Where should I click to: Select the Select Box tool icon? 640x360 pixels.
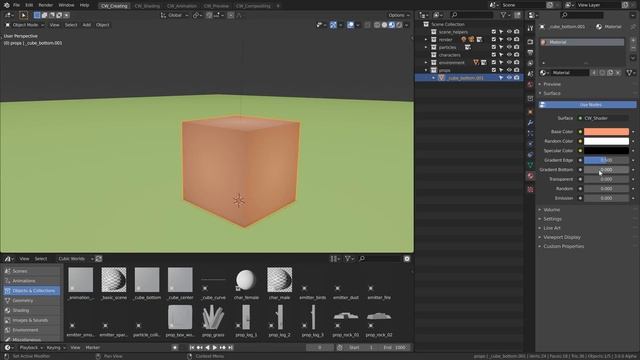23,15
